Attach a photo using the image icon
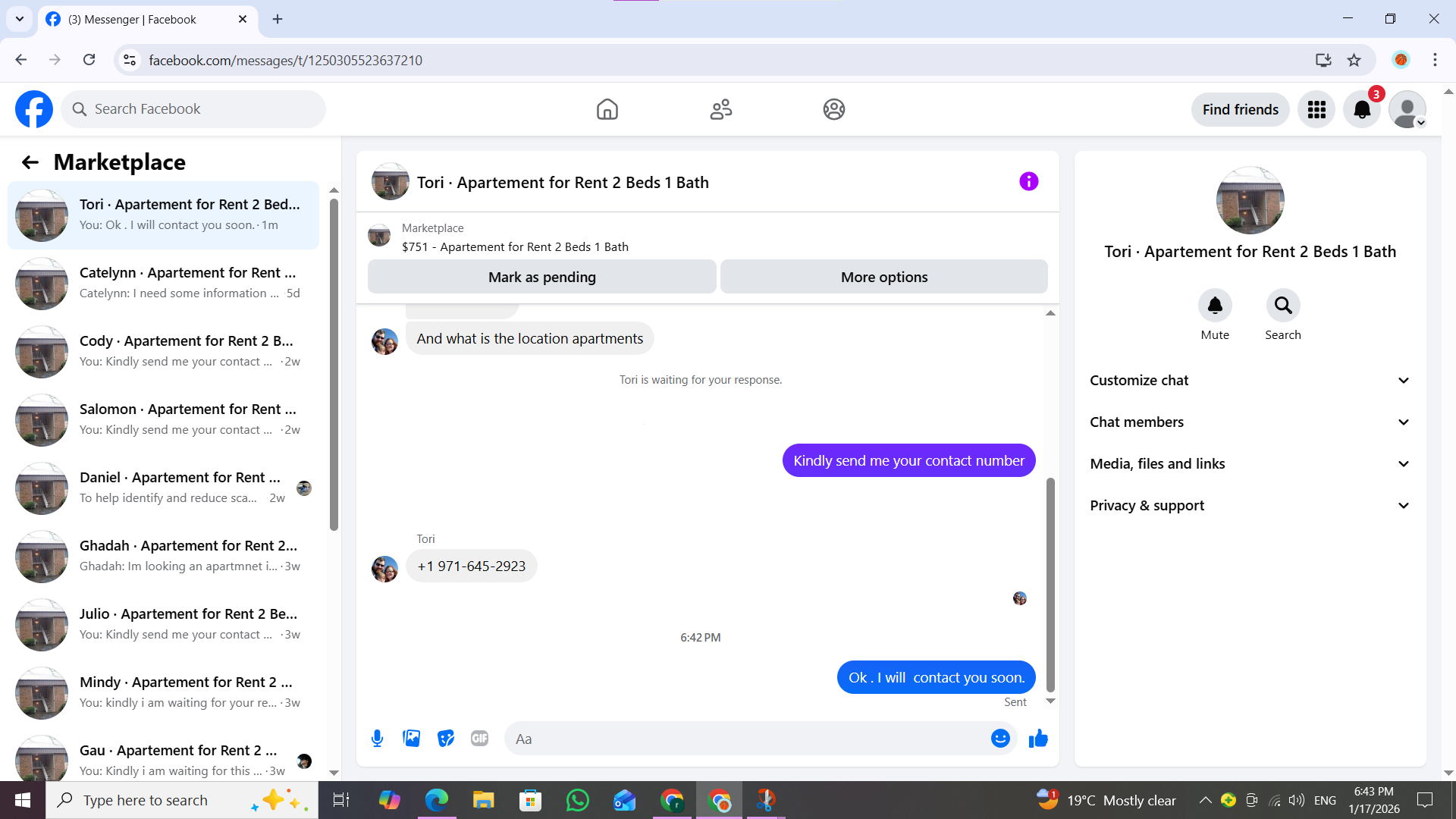1456x819 pixels. 411,739
